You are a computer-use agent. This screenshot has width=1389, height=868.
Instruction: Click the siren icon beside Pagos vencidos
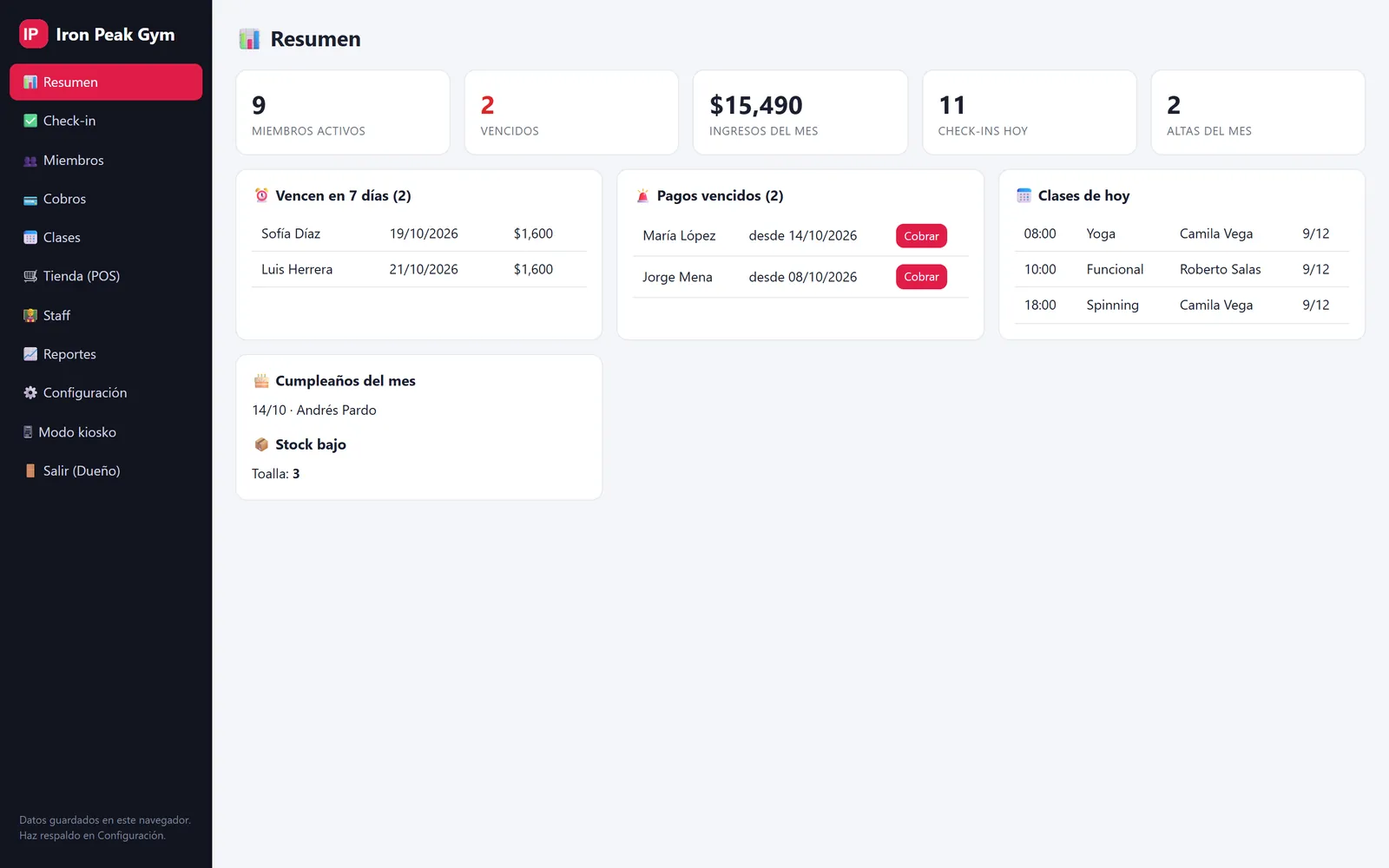tap(642, 195)
